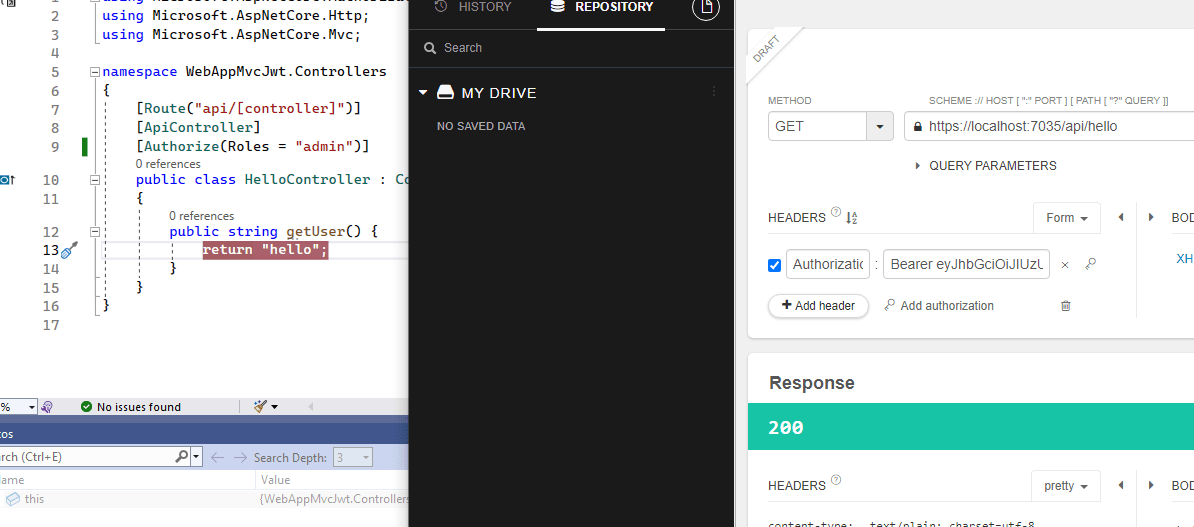Click the help icon next to Response HEADERS
The height and width of the screenshot is (527, 1194).
pos(836,480)
